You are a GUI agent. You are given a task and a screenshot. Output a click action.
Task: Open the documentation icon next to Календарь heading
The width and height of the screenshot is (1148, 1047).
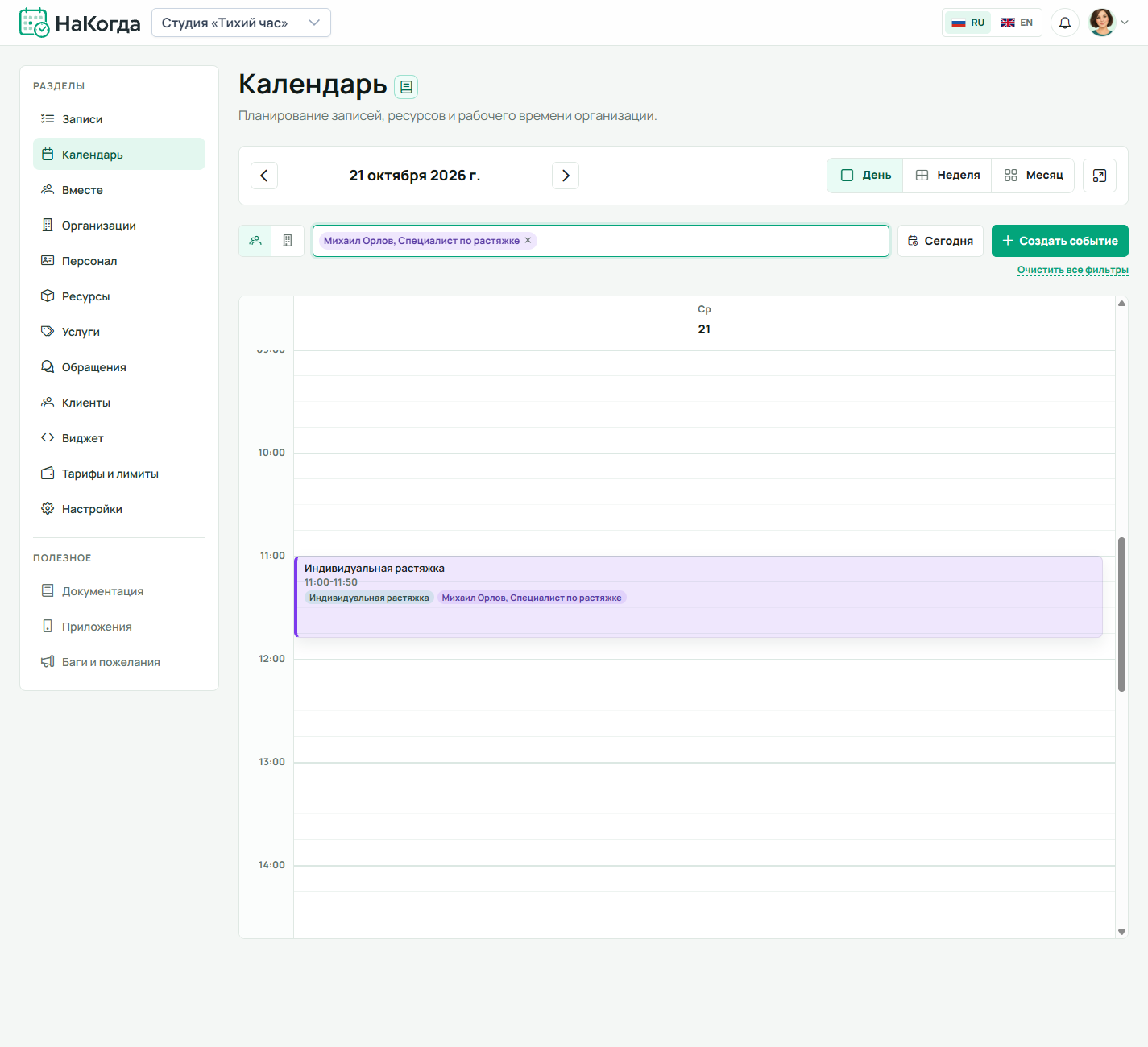[x=407, y=86]
